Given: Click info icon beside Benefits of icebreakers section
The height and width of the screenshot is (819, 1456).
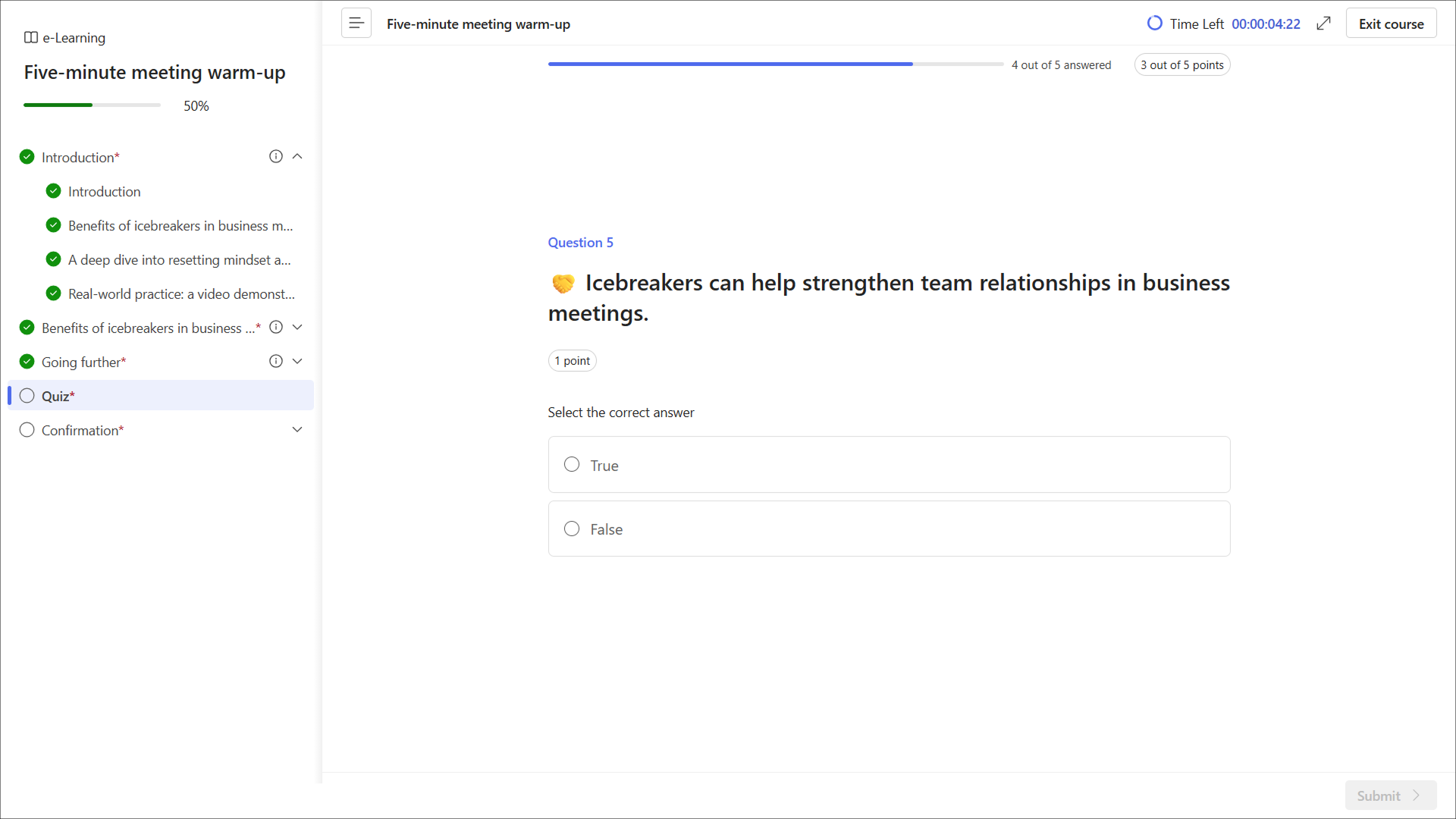Looking at the screenshot, I should [276, 327].
